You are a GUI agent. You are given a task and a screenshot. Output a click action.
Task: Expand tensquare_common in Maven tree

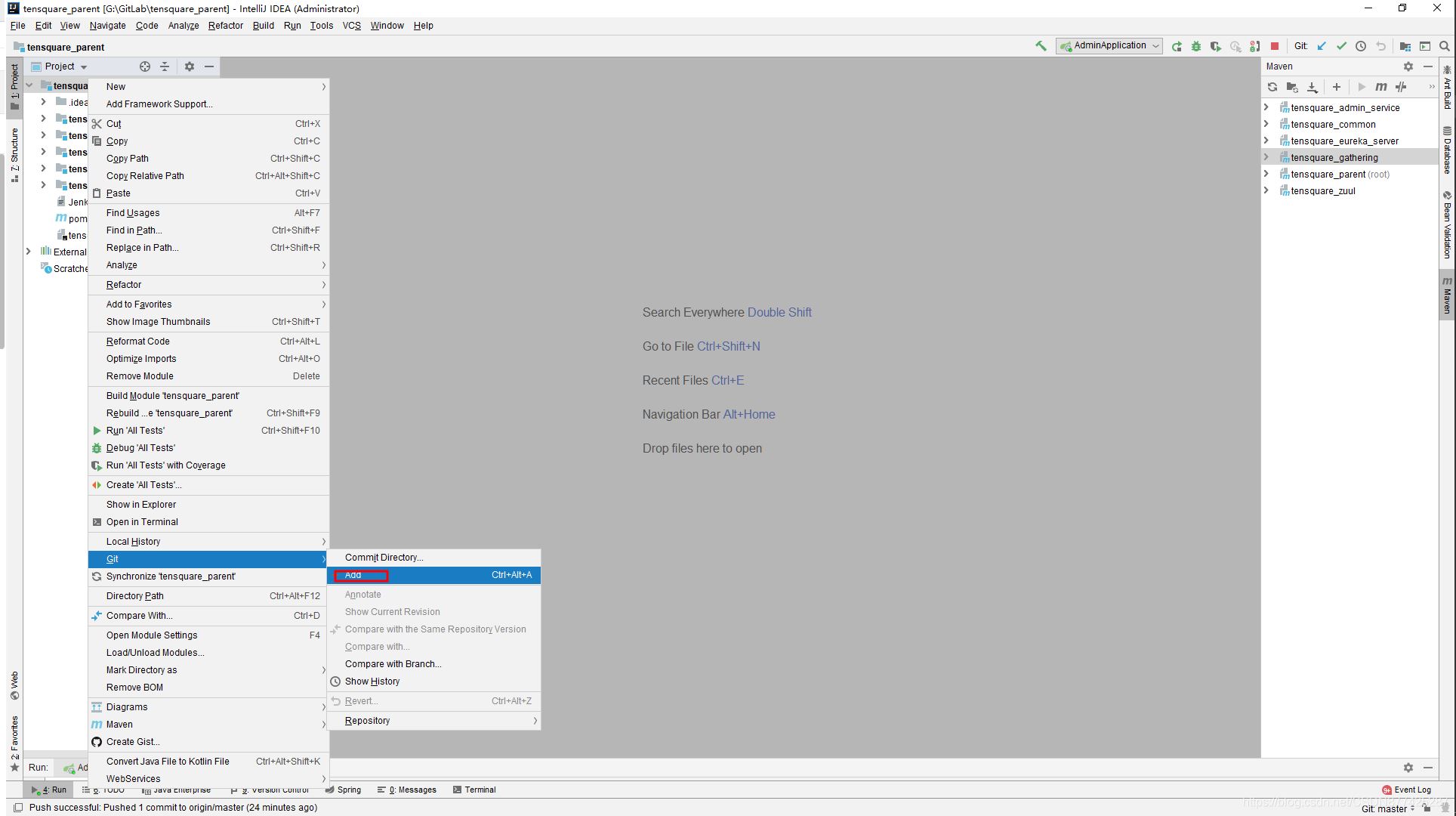point(1266,124)
